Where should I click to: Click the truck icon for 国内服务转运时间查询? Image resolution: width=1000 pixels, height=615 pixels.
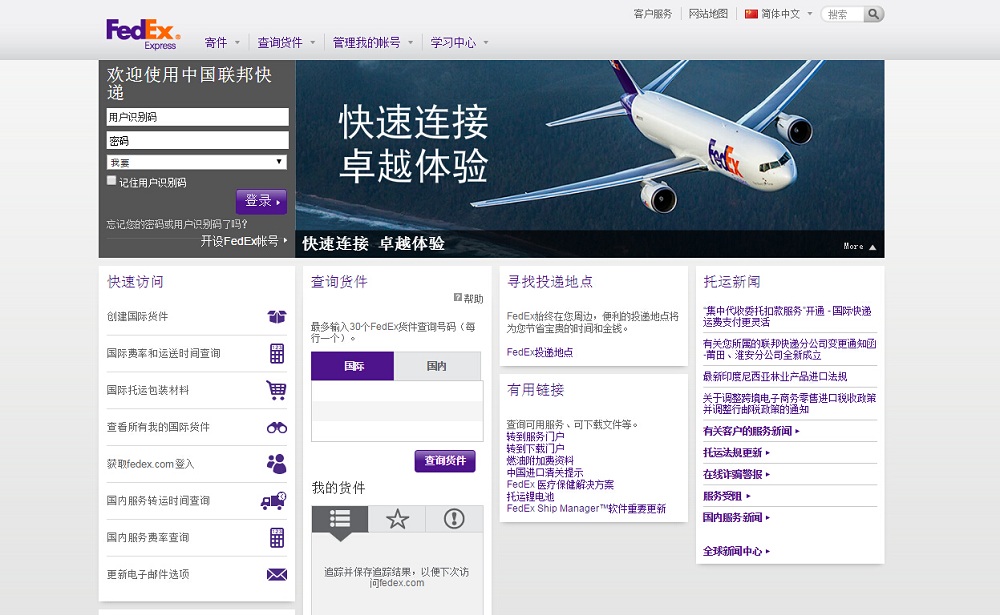click(x=274, y=501)
